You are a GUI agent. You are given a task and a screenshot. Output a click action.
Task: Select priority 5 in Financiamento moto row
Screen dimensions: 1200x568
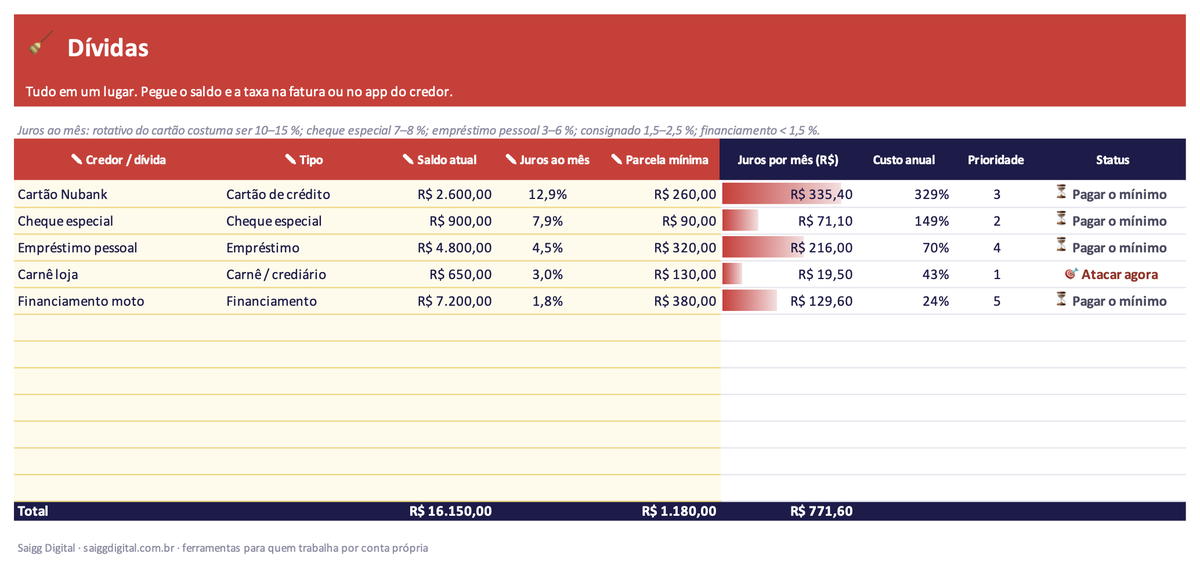click(x=997, y=301)
